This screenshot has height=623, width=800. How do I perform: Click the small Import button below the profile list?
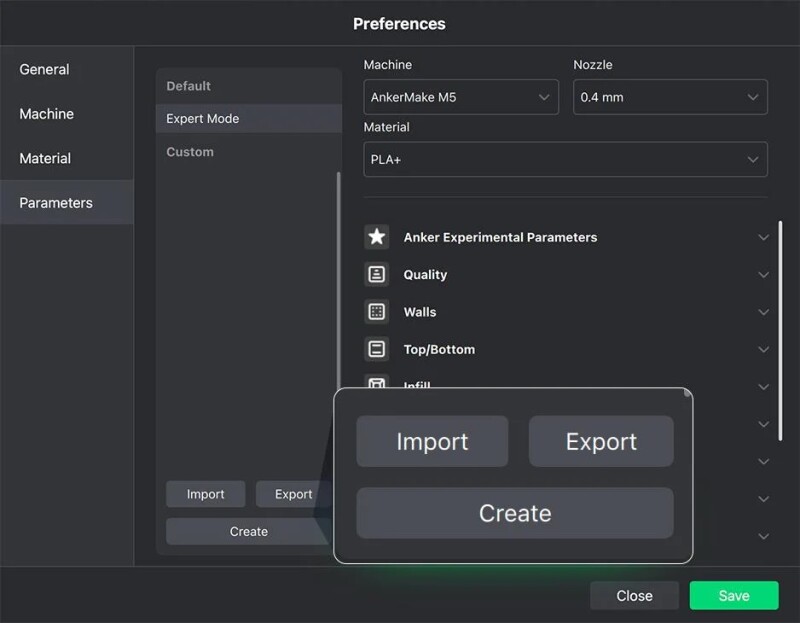(x=206, y=494)
